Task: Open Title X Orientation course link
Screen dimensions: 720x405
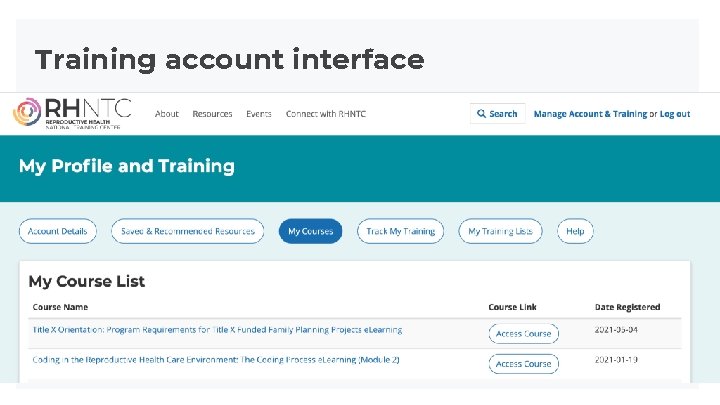Action: pos(217,330)
